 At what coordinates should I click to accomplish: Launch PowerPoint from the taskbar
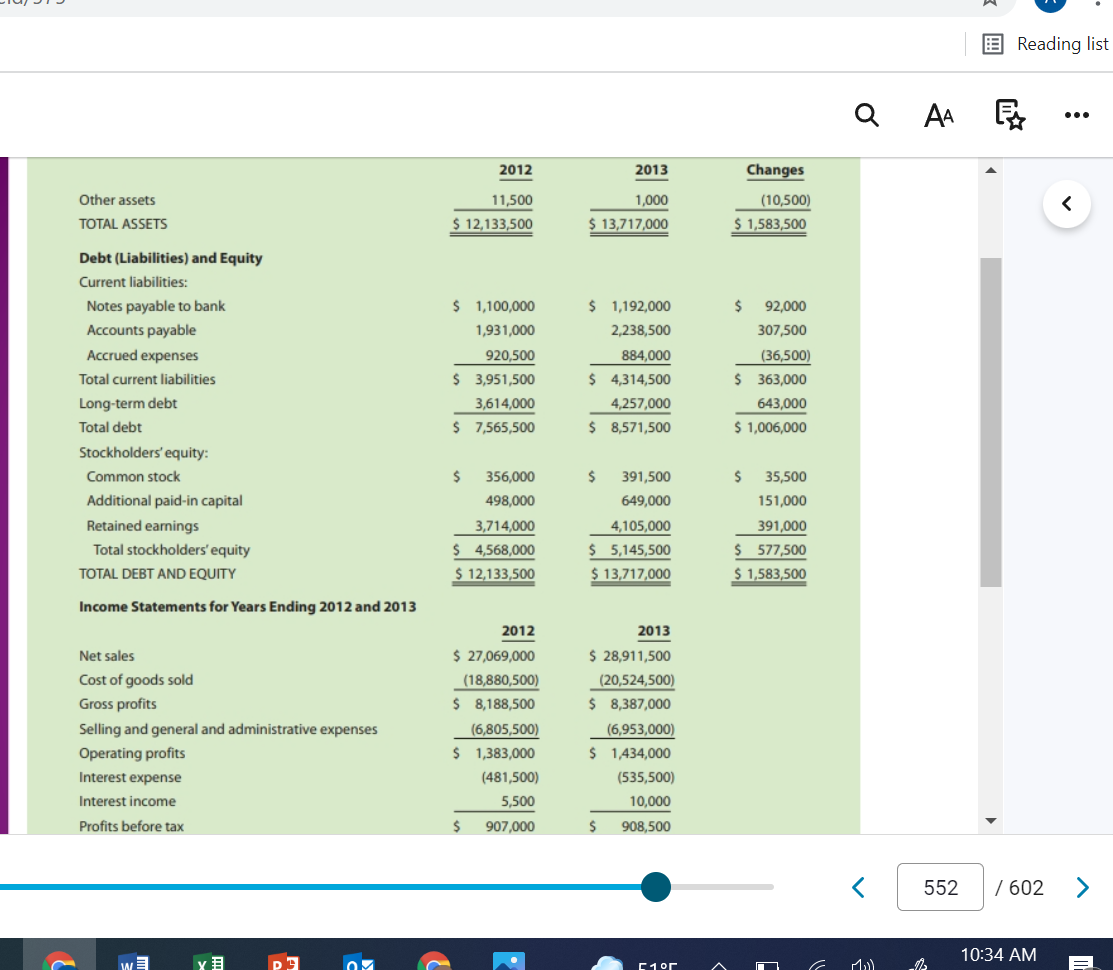(x=283, y=962)
